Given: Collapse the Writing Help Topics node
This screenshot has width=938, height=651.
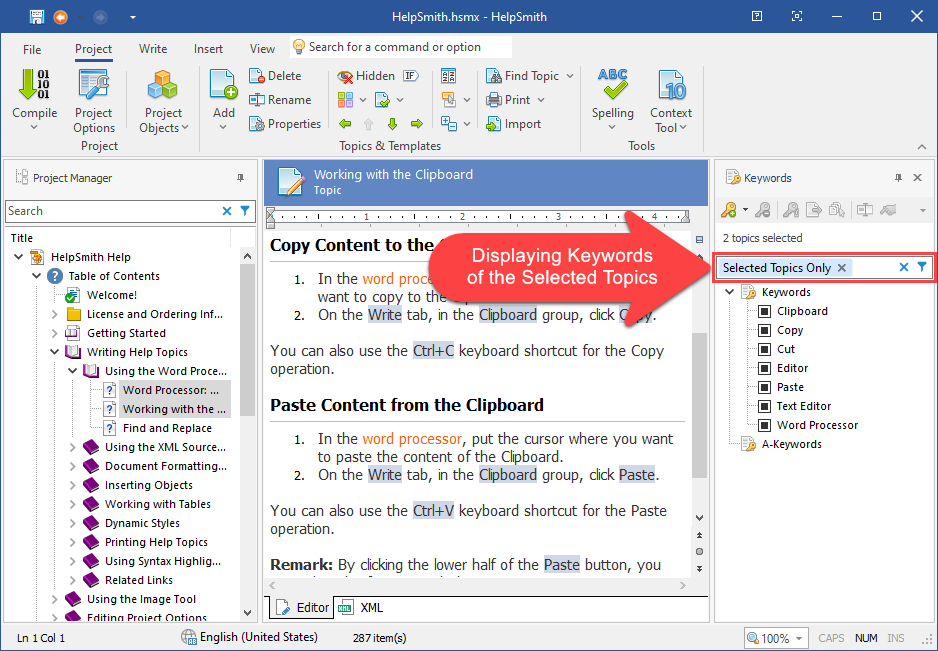Looking at the screenshot, I should click(55, 352).
